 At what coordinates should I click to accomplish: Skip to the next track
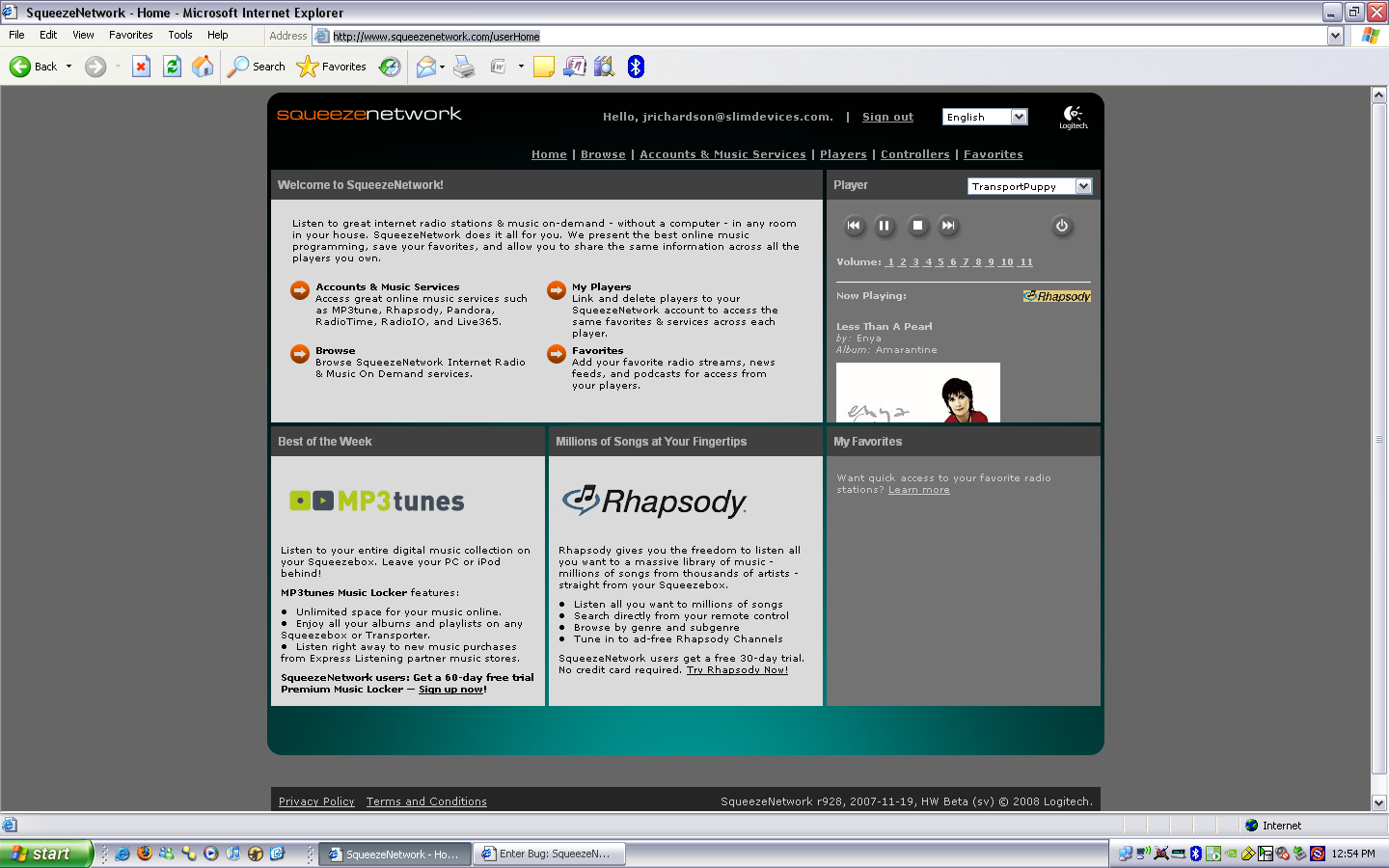pyautogui.click(x=948, y=226)
